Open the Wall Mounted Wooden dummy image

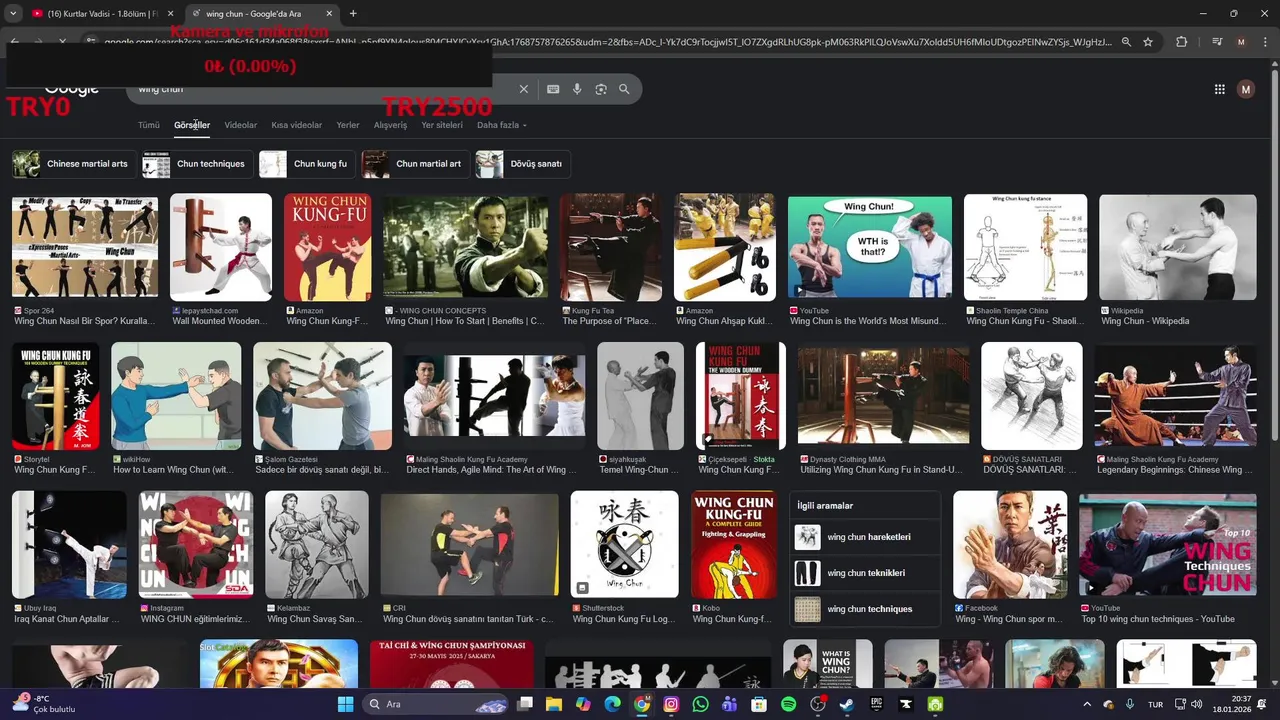click(x=221, y=247)
